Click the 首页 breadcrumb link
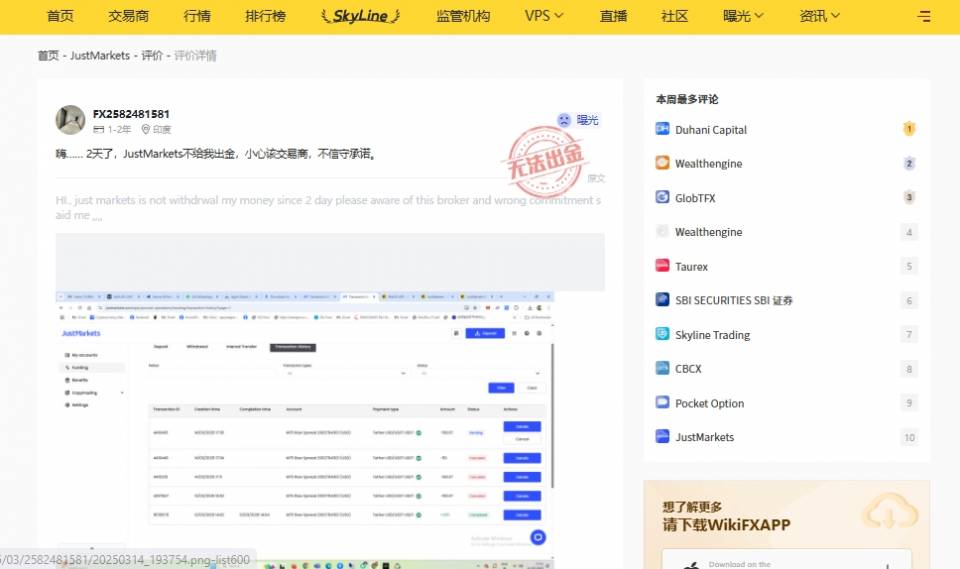This screenshot has width=960, height=569. [x=48, y=56]
